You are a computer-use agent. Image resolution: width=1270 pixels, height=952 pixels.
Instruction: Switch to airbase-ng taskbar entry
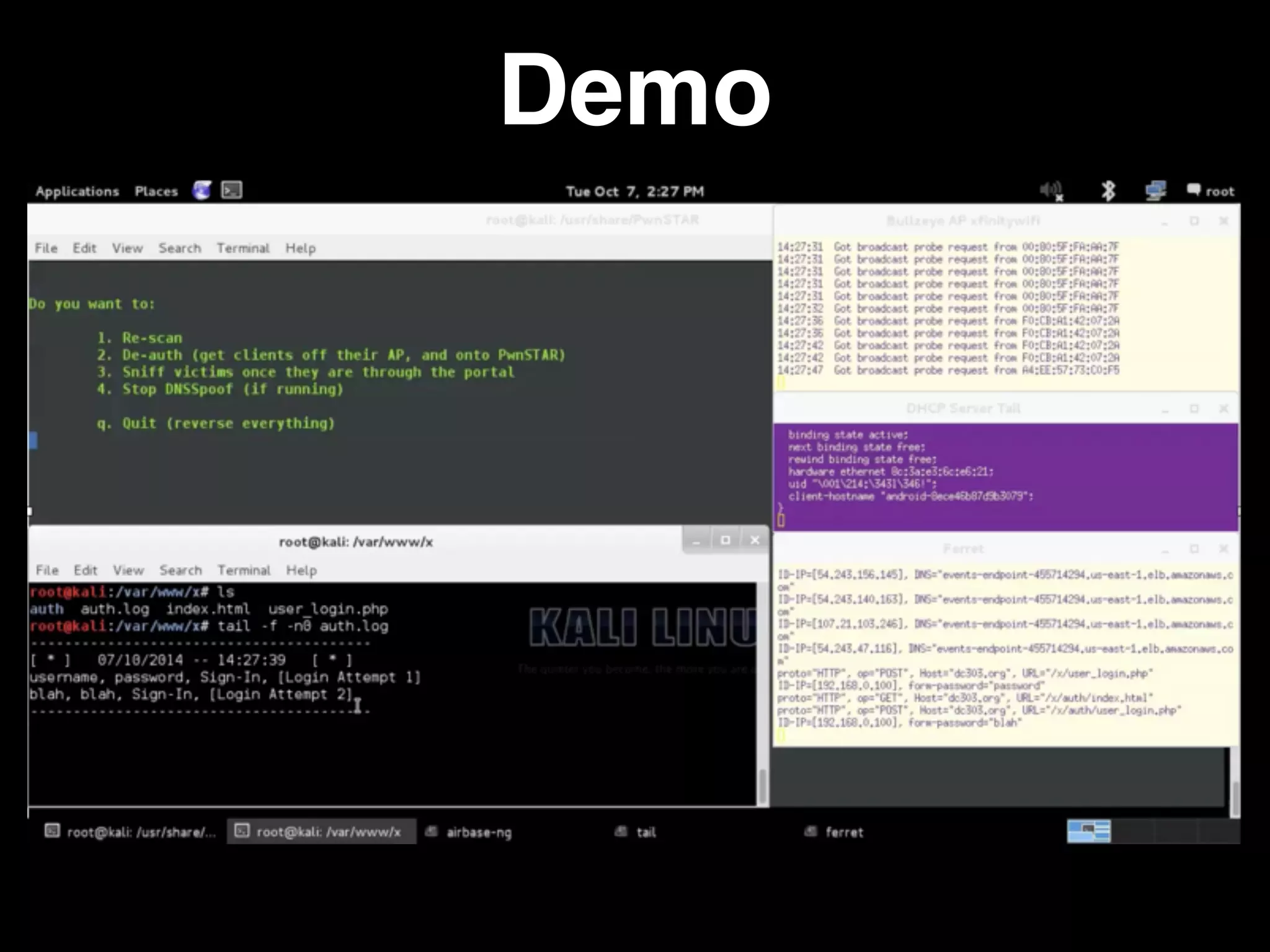click(x=469, y=832)
